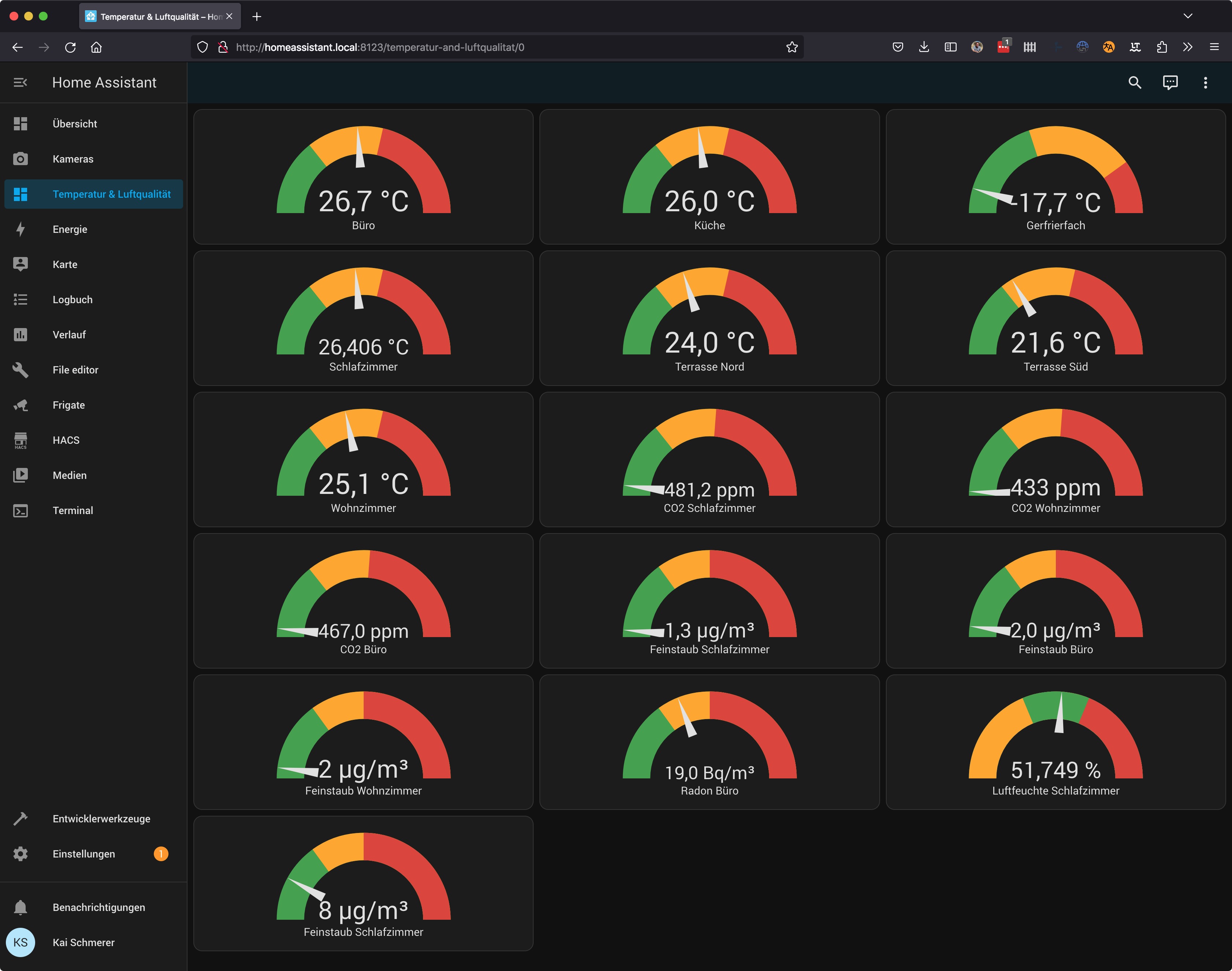Open Kai Schmerer user profile
The height and width of the screenshot is (971, 1232).
pos(83,942)
